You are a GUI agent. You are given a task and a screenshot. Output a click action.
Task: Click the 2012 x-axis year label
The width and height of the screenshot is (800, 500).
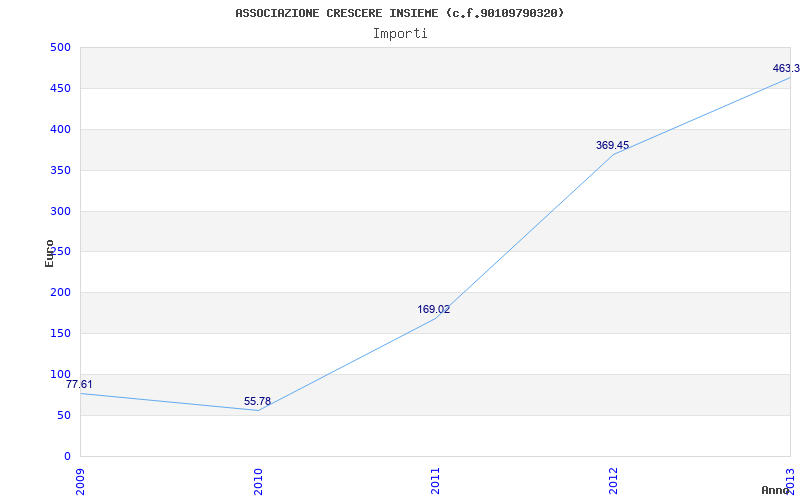coord(613,482)
